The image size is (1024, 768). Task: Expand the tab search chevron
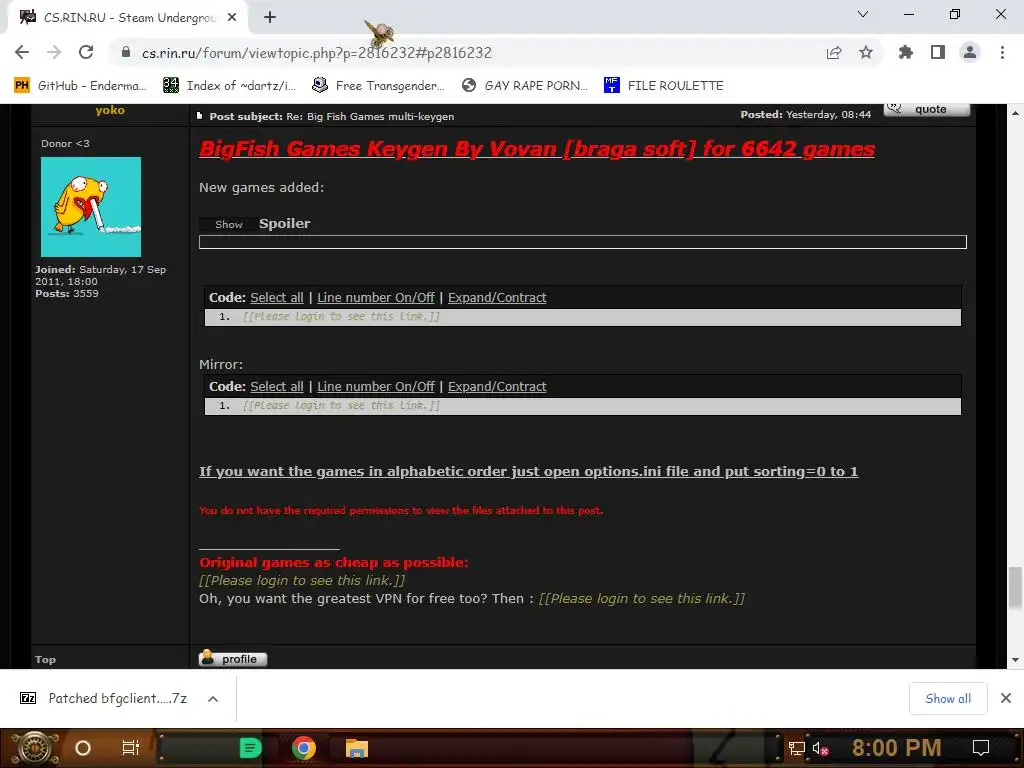pyautogui.click(x=863, y=14)
